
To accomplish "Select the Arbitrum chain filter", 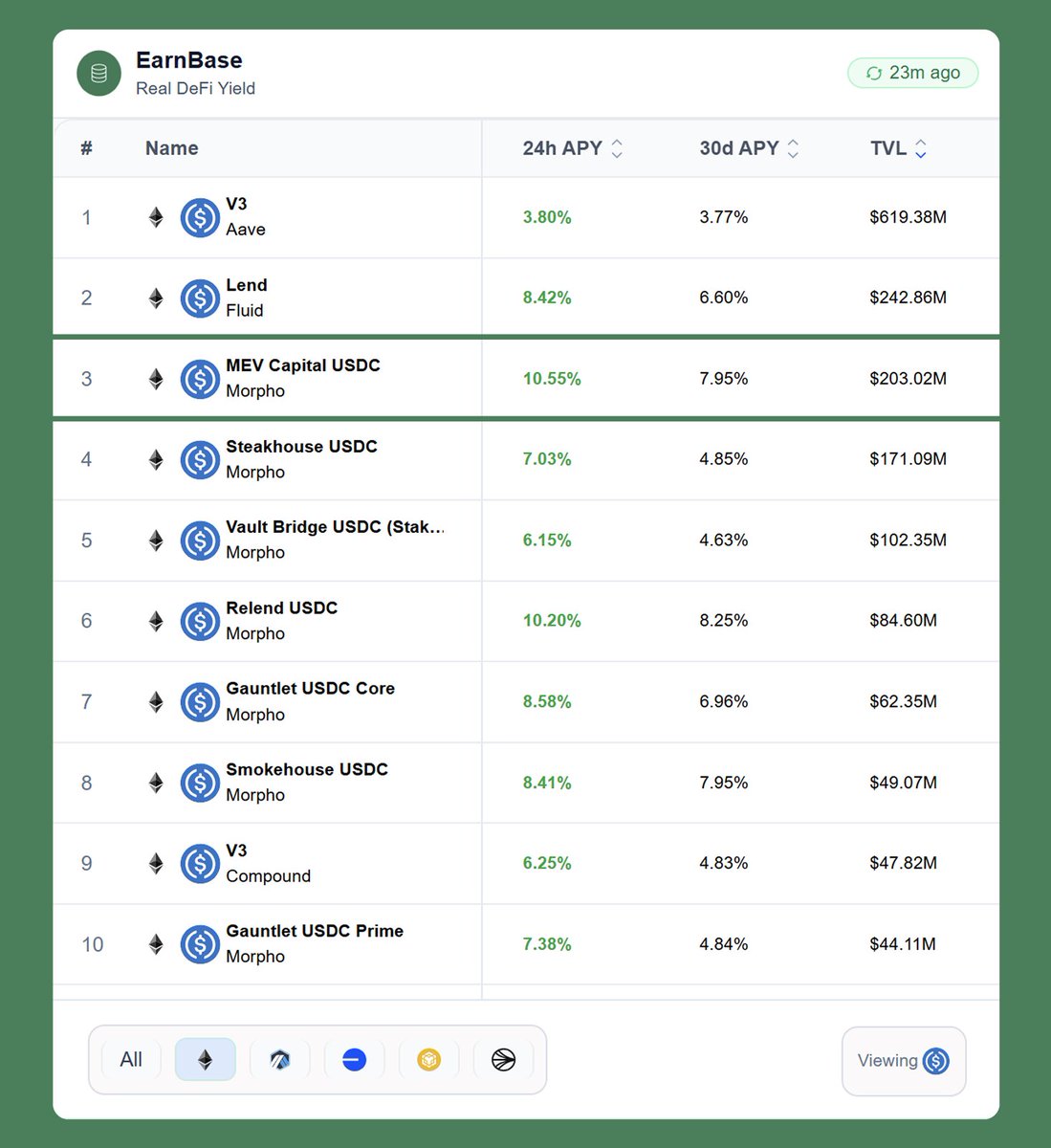I will click(x=279, y=1060).
